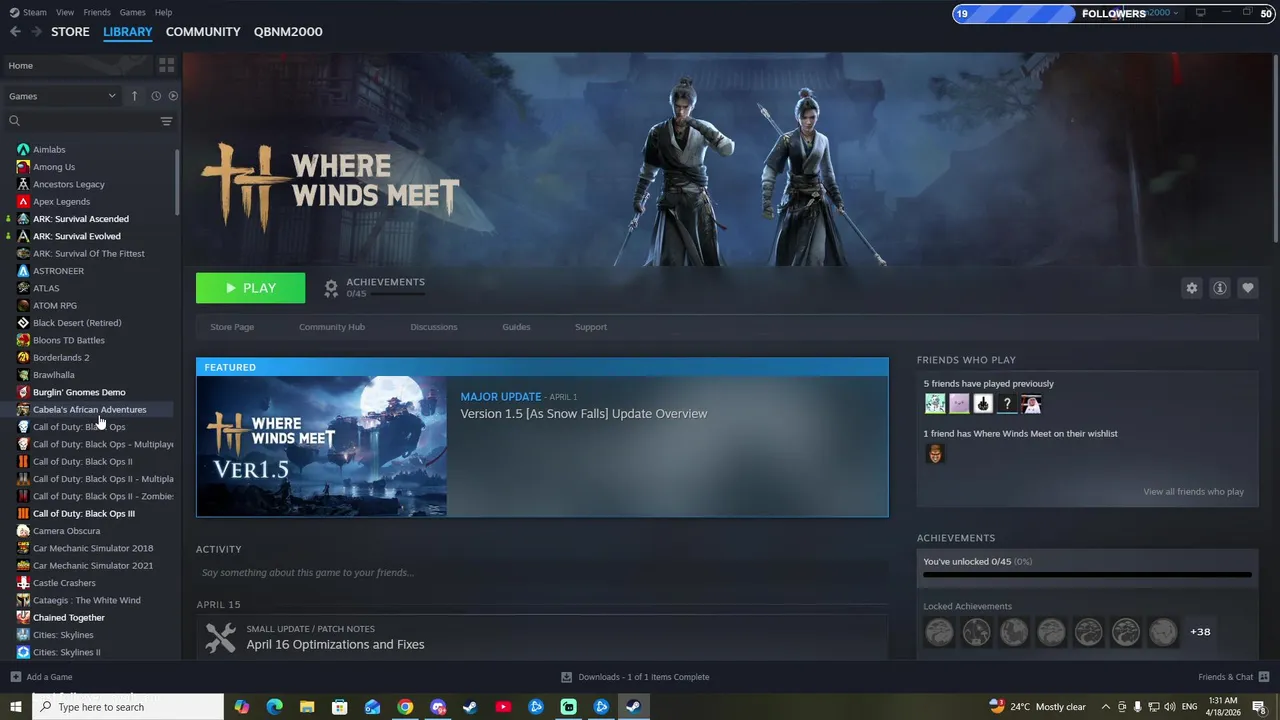The height and width of the screenshot is (720, 1280).
Task: Open the Help menu
Action: pos(163,12)
